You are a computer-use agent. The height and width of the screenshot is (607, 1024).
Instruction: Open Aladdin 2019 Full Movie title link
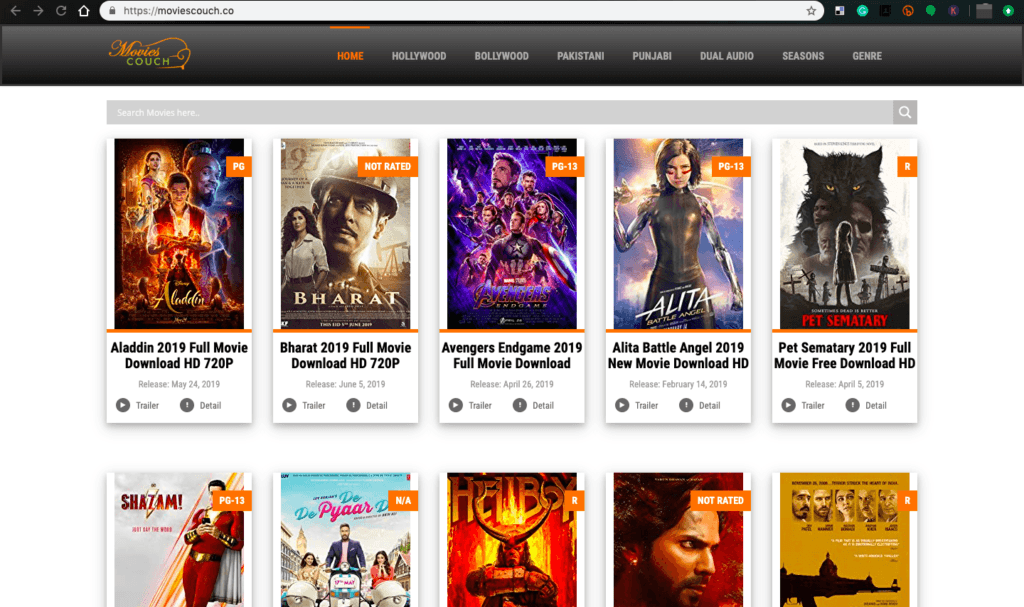pos(179,355)
